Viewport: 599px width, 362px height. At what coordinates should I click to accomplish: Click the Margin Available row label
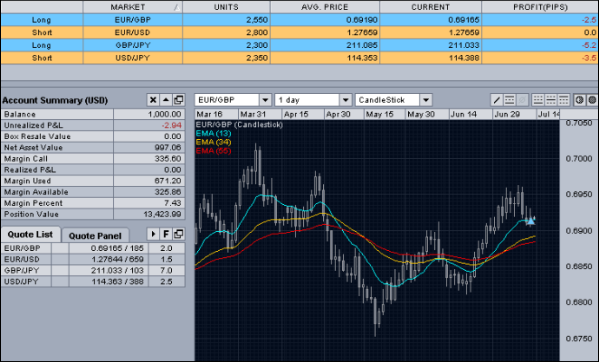[x=36, y=192]
